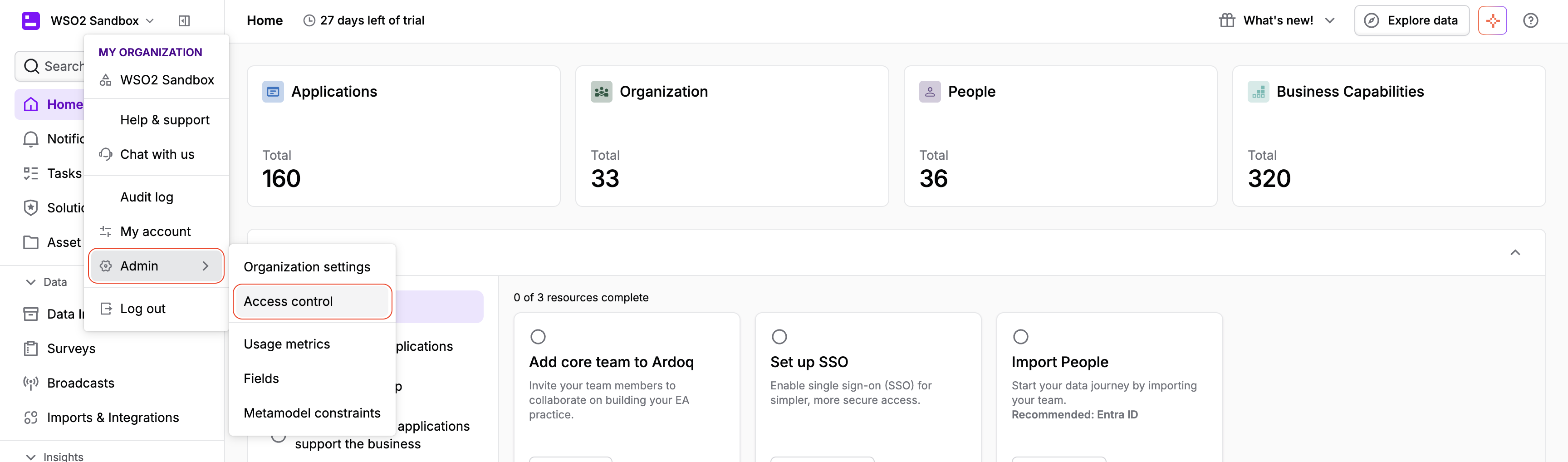Open Solutions via the shield star icon

31,208
